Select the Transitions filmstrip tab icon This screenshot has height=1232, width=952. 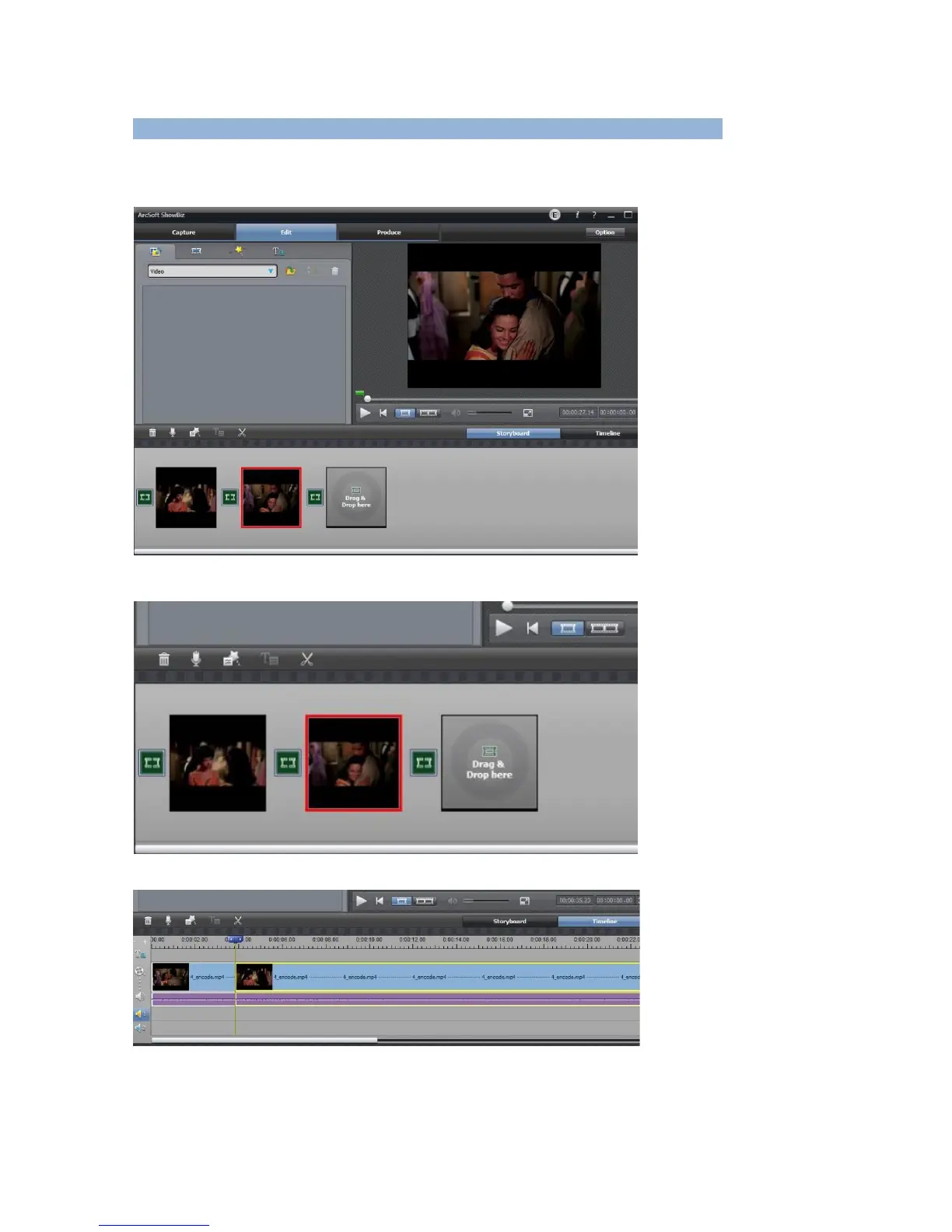[x=197, y=251]
